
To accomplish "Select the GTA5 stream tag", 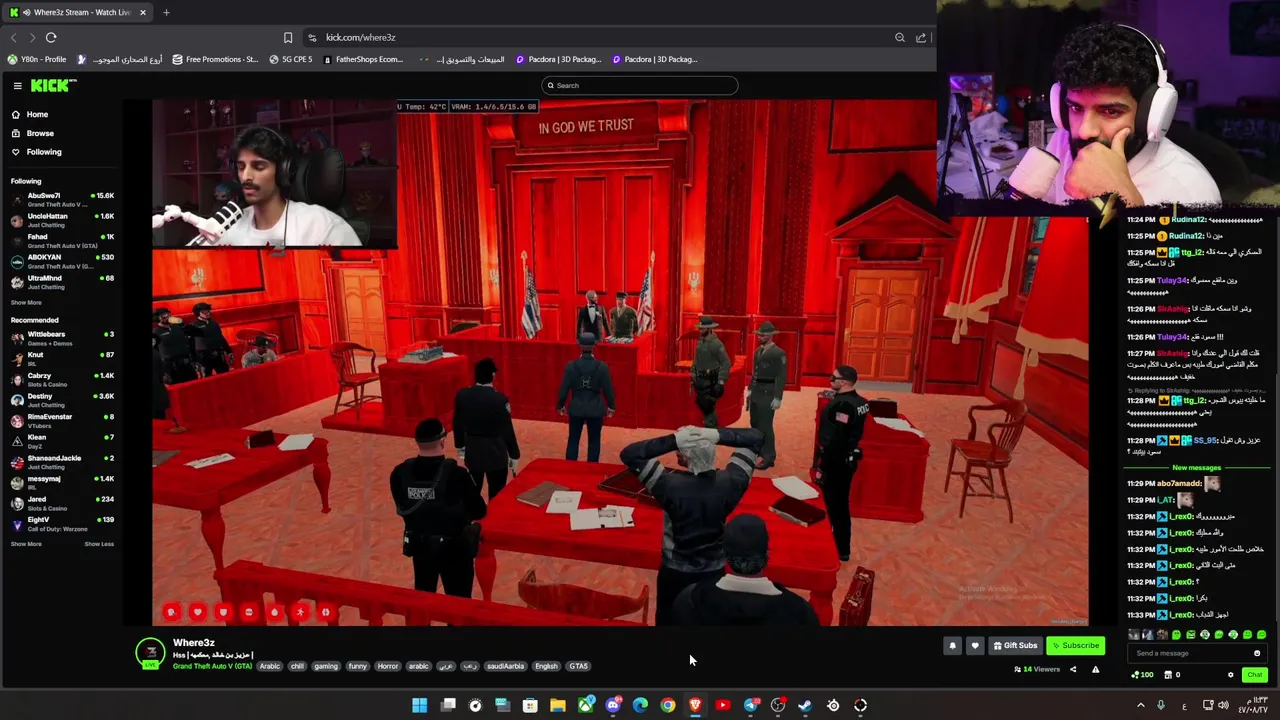I will coord(579,666).
